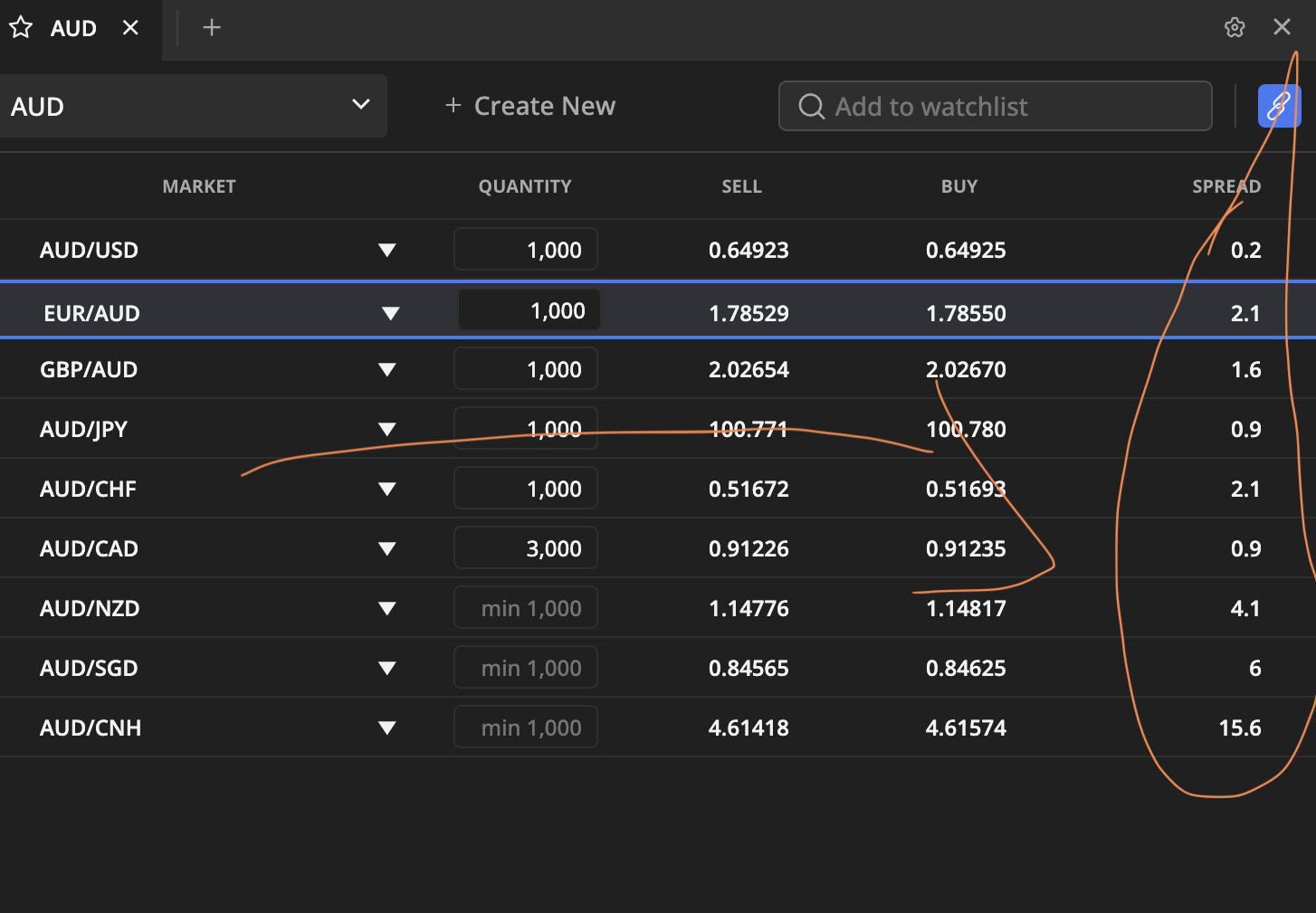Click Create New watchlist button
Screen dimensions: 1316x913
[x=530, y=106]
